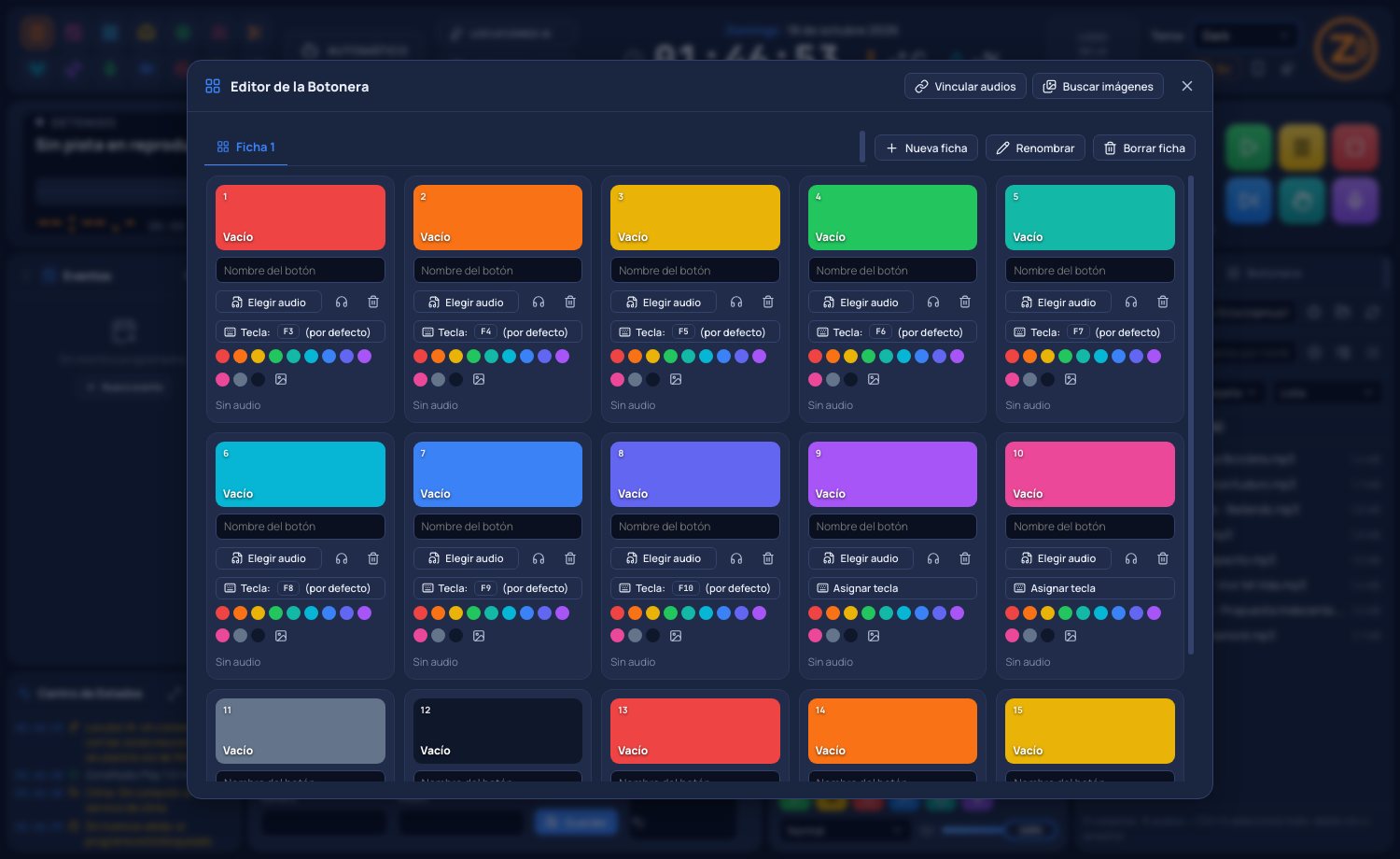Click the headphones icon on button 9 card
Viewport: 1400px width, 859px height.
tap(933, 558)
